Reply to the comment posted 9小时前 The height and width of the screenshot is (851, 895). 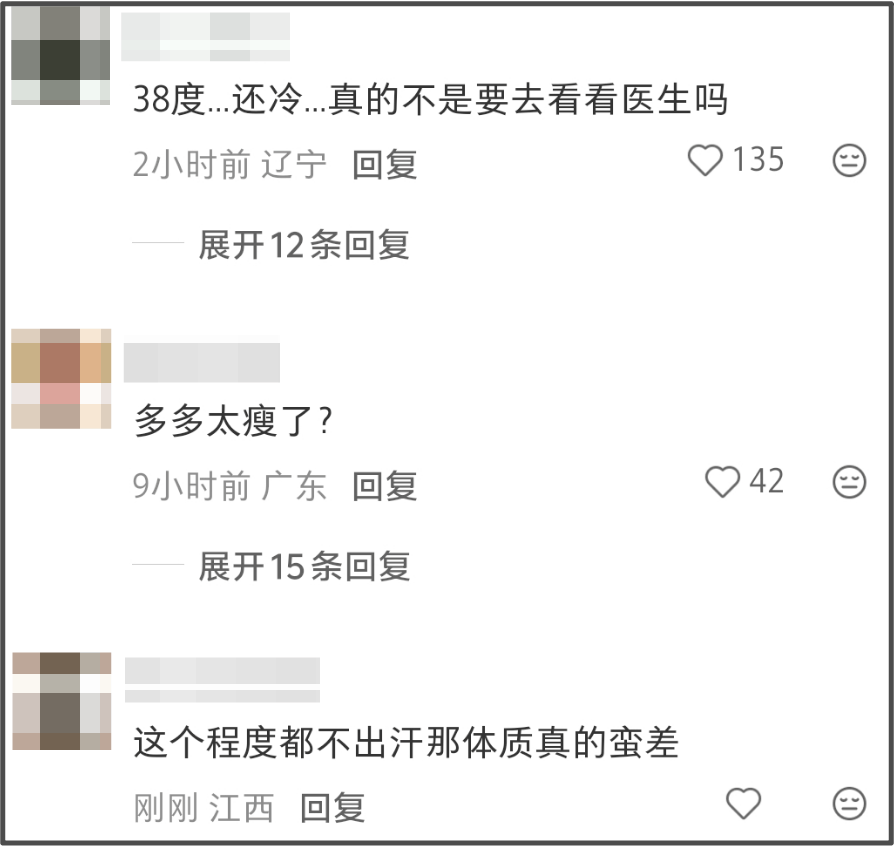pyautogui.click(x=385, y=487)
